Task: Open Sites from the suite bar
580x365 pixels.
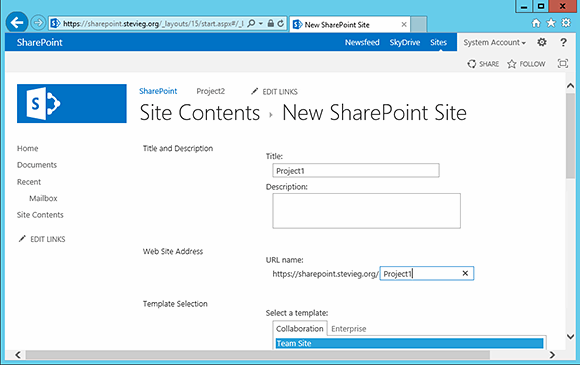Action: click(438, 43)
